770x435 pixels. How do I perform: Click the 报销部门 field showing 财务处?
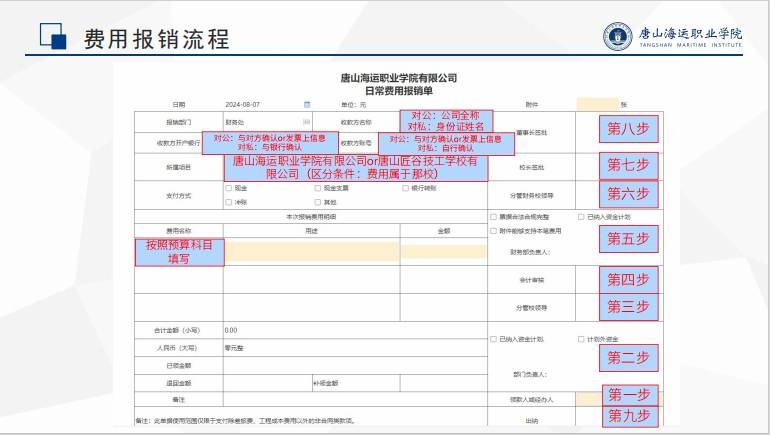pos(268,122)
